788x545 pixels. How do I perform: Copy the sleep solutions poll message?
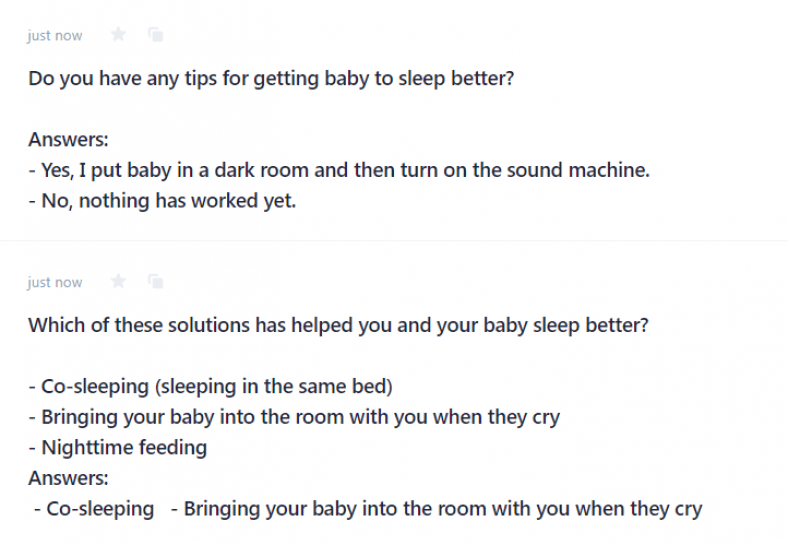point(156,281)
